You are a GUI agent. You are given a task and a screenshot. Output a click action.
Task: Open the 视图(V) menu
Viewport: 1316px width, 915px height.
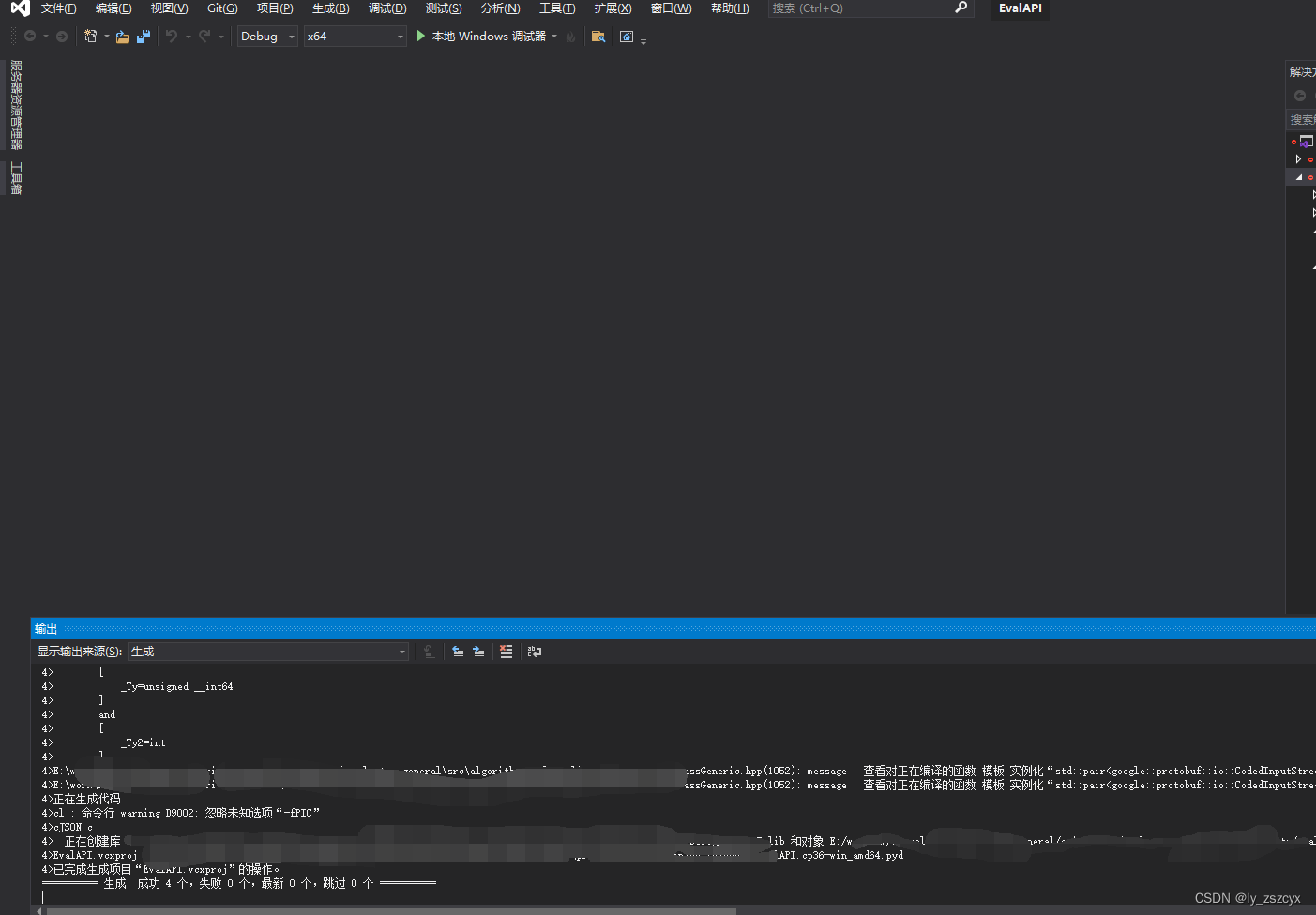(169, 8)
